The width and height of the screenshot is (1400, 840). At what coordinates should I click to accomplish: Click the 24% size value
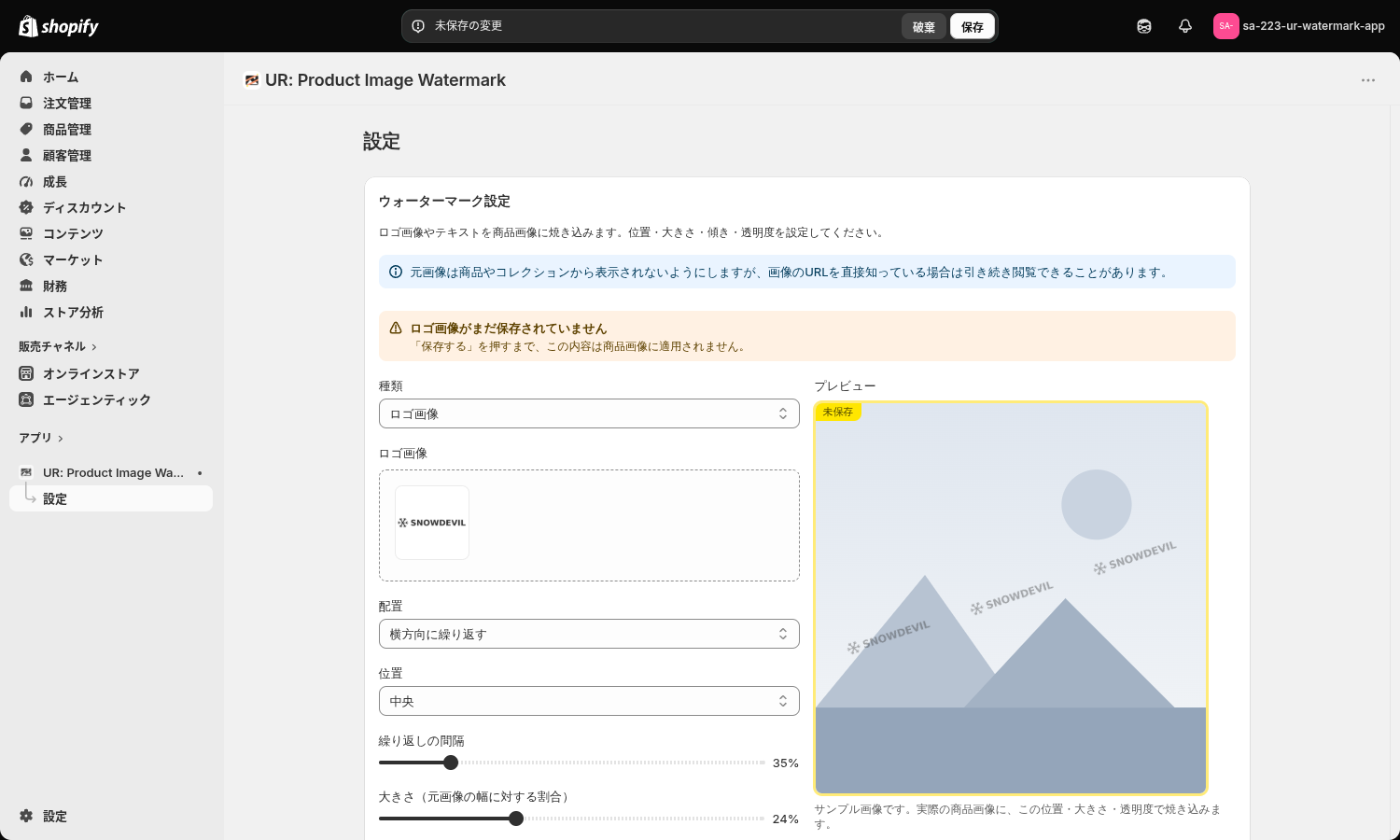pos(786,819)
